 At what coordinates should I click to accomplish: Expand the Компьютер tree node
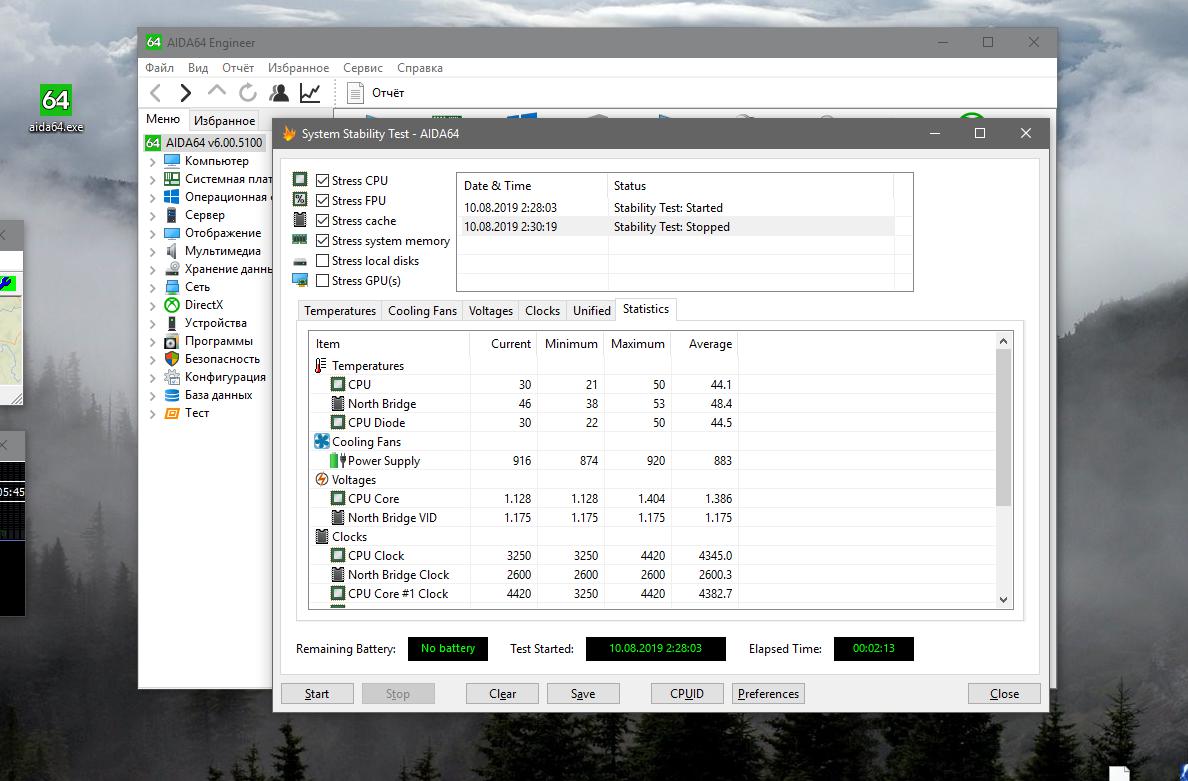pos(153,162)
